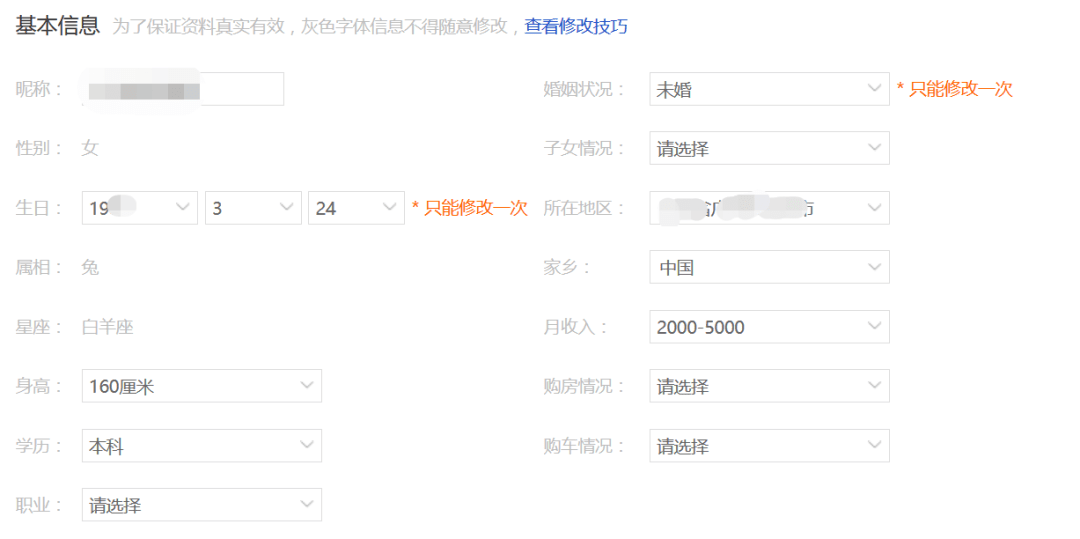Open the 身高 dropdown showing 160厘米

pyautogui.click(x=202, y=386)
